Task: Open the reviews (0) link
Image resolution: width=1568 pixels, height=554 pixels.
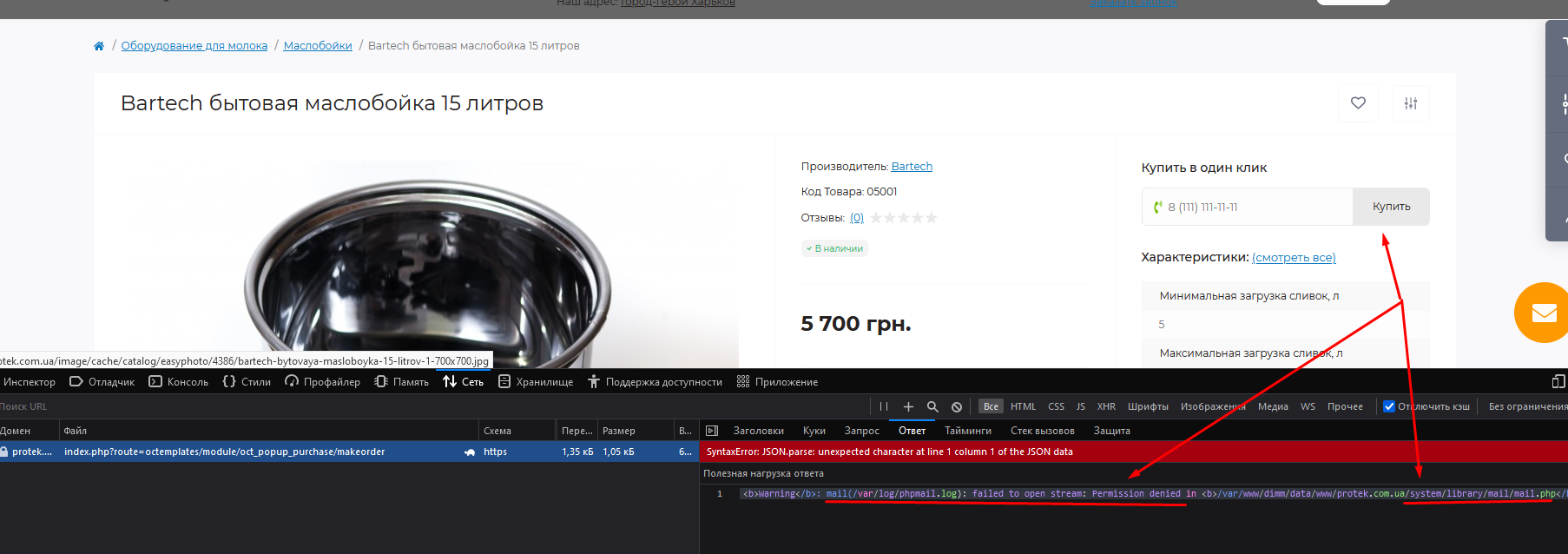Action: 857,218
